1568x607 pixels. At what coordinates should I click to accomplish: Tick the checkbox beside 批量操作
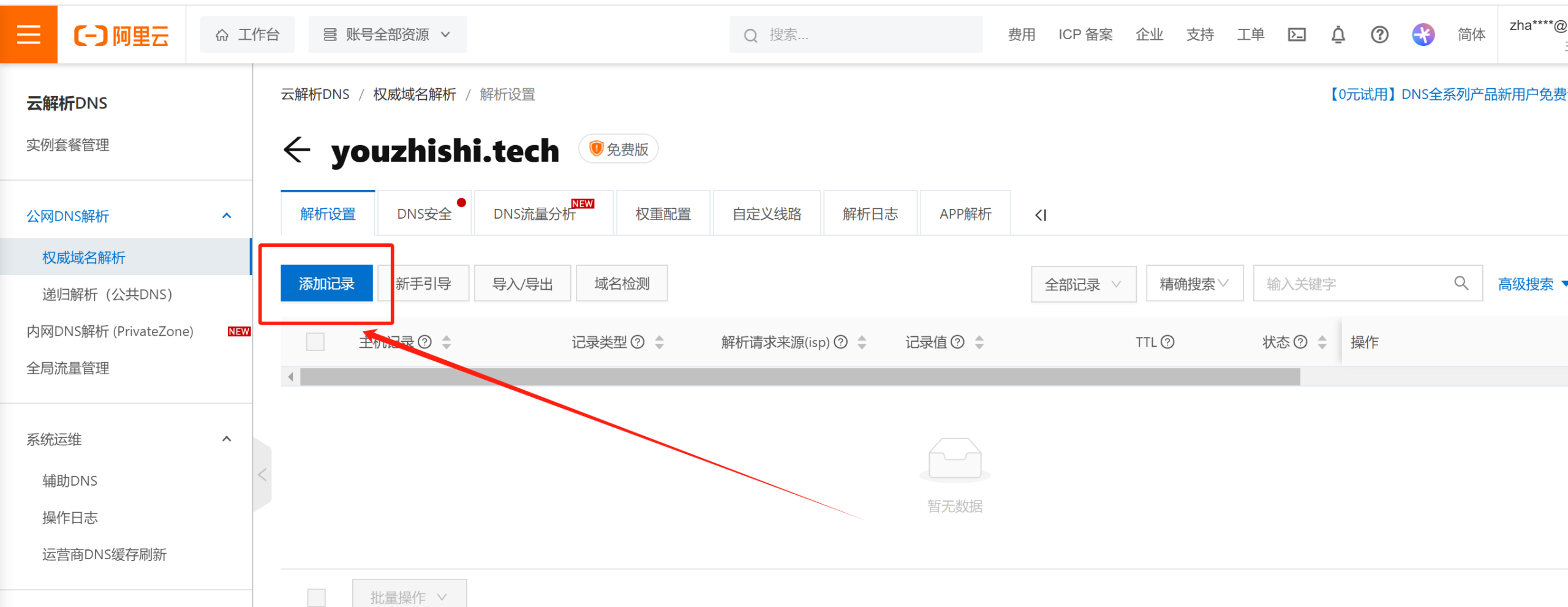pyautogui.click(x=317, y=597)
